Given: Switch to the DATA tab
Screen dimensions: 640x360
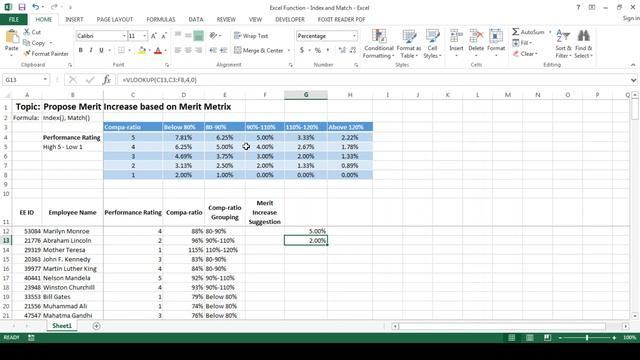Looking at the screenshot, I should (196, 19).
